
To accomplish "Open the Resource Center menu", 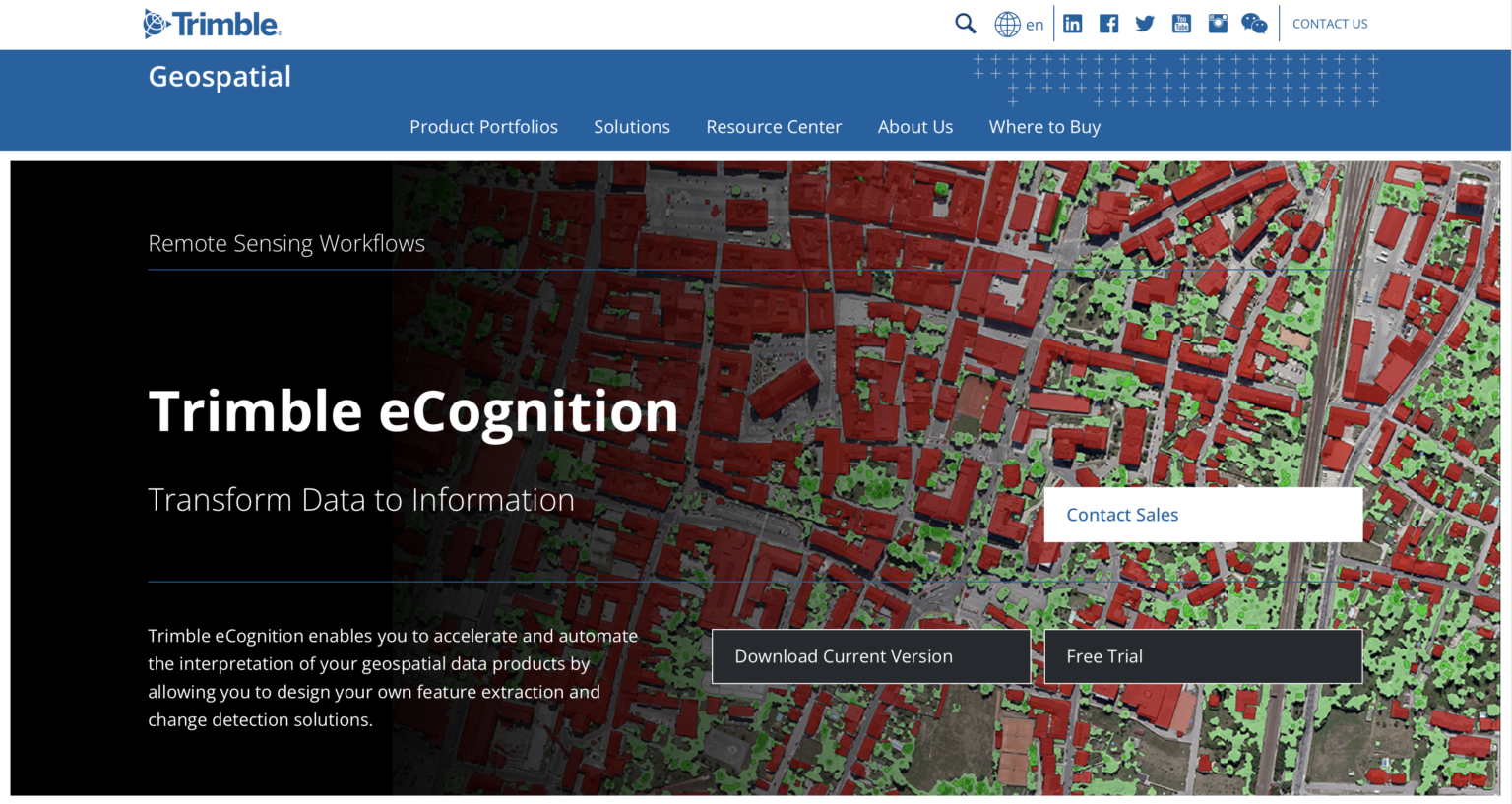I will click(774, 126).
